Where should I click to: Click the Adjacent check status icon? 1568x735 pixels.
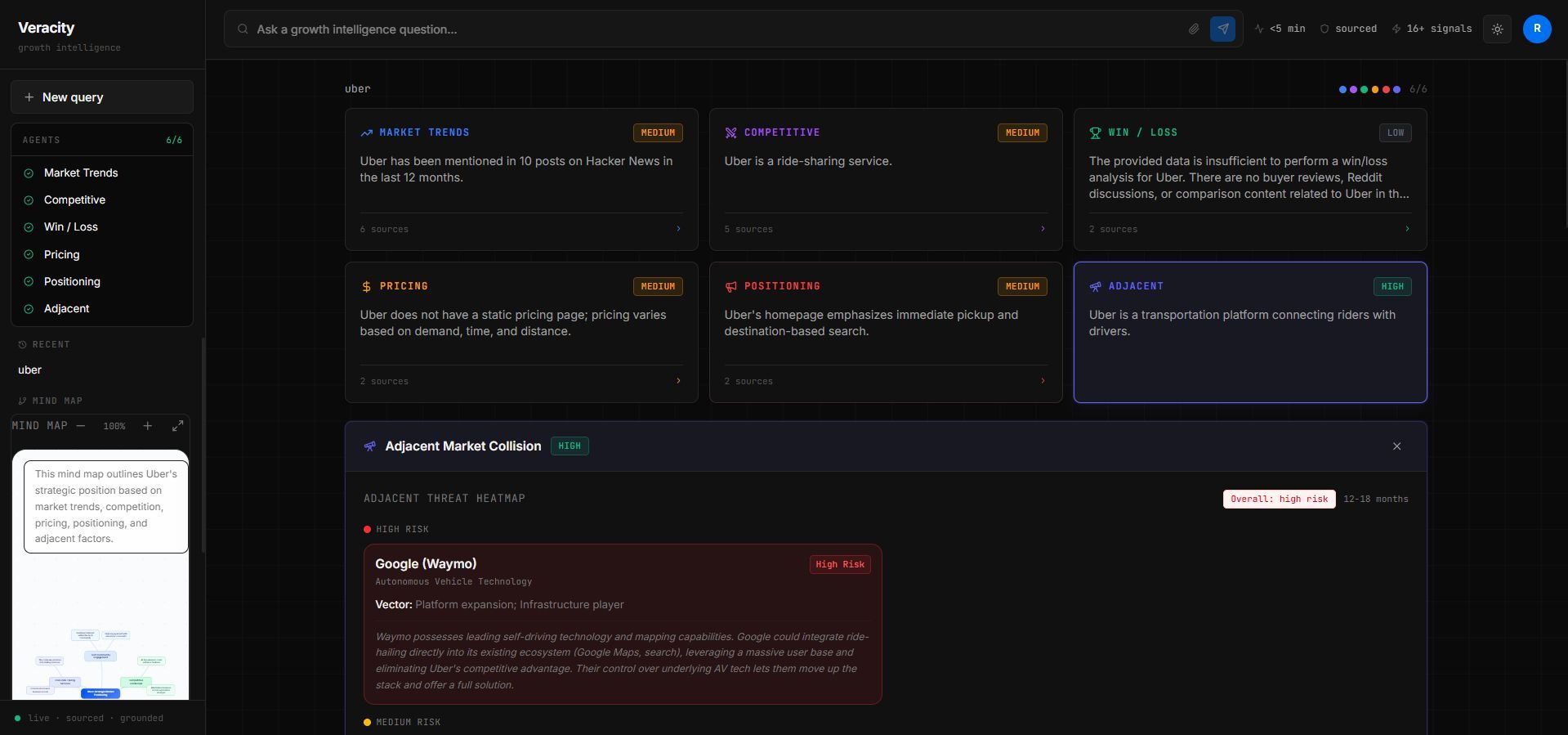pos(29,309)
